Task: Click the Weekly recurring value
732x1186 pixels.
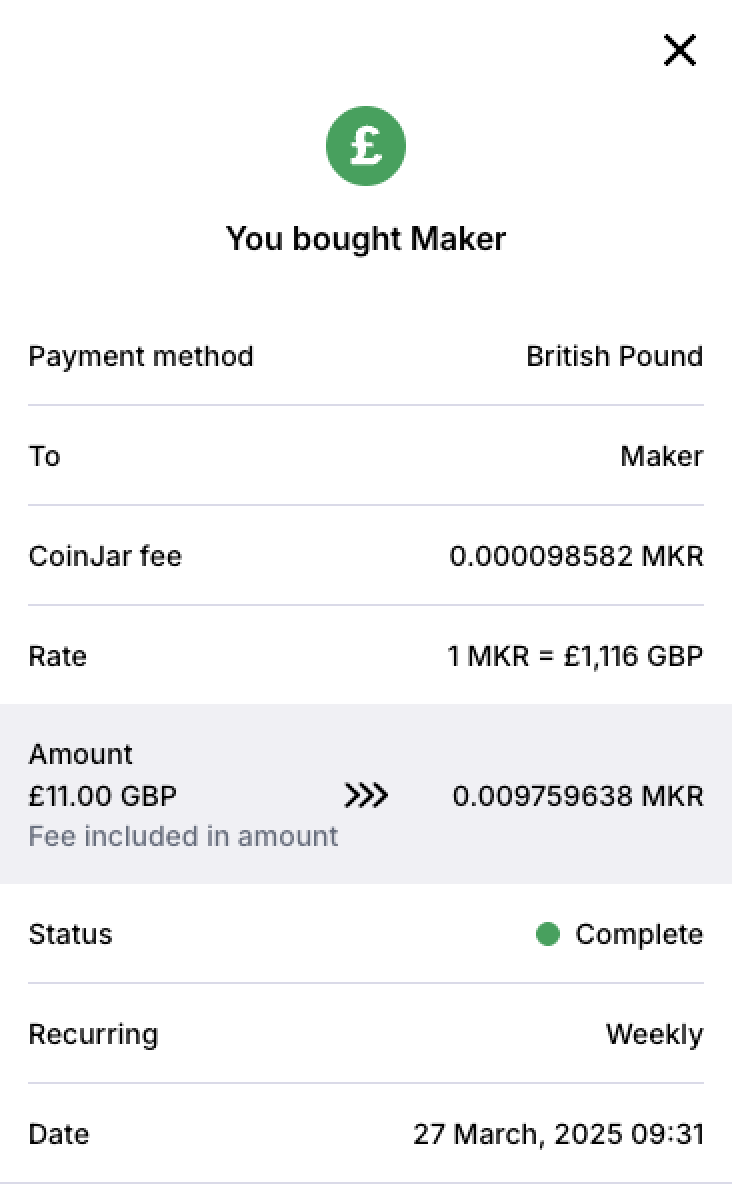Action: click(655, 1034)
